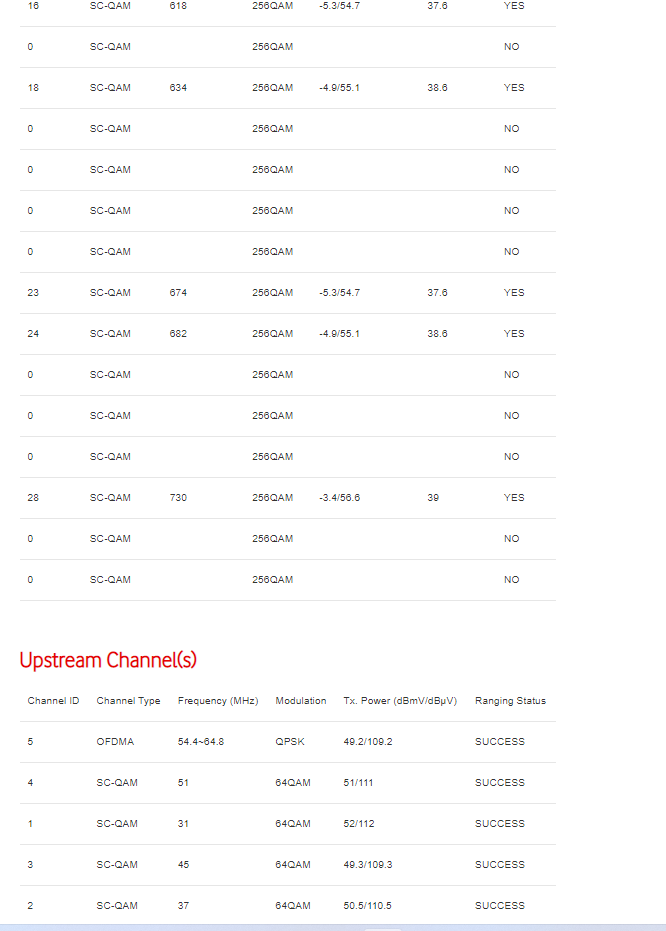Select the Modulation column header
The image size is (666, 931).
coord(301,701)
